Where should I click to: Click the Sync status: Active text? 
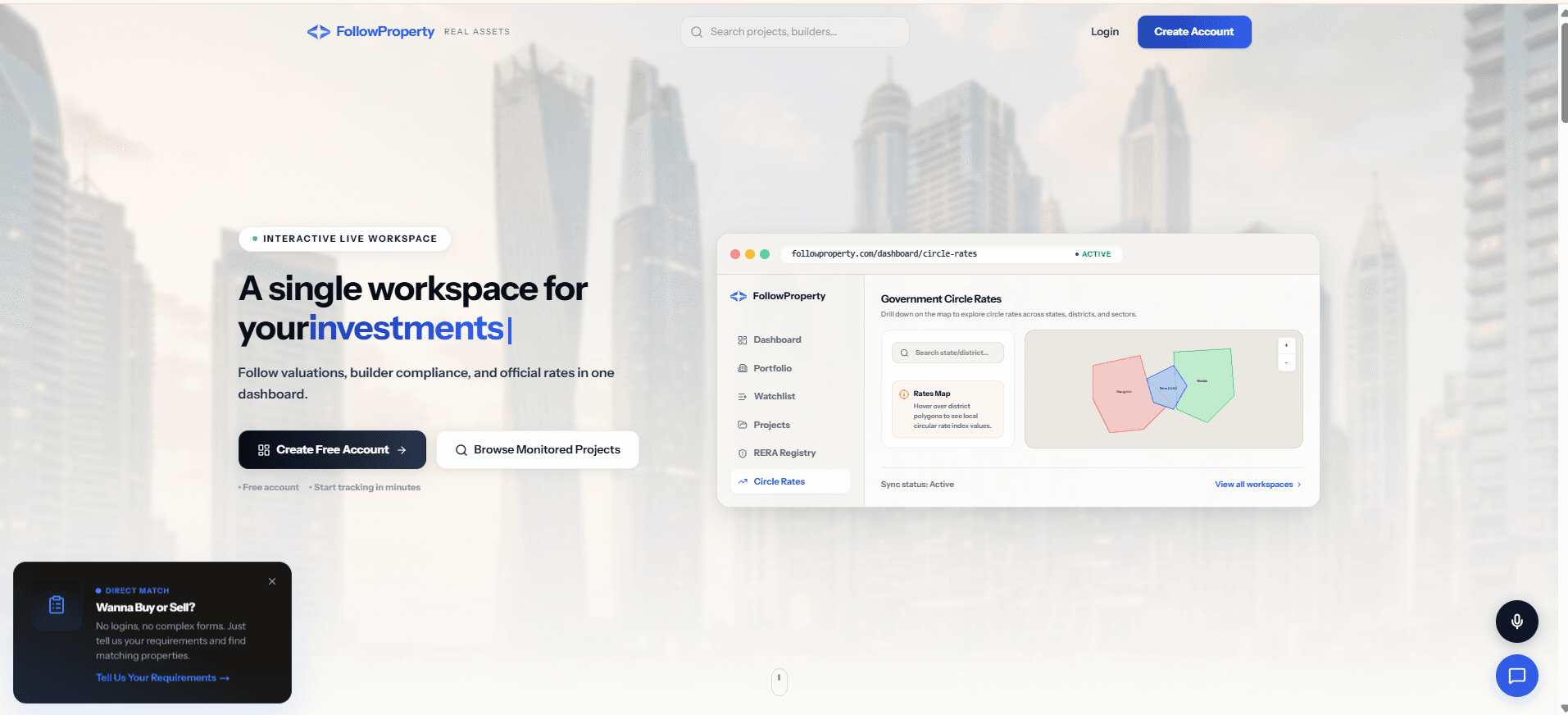pos(917,485)
